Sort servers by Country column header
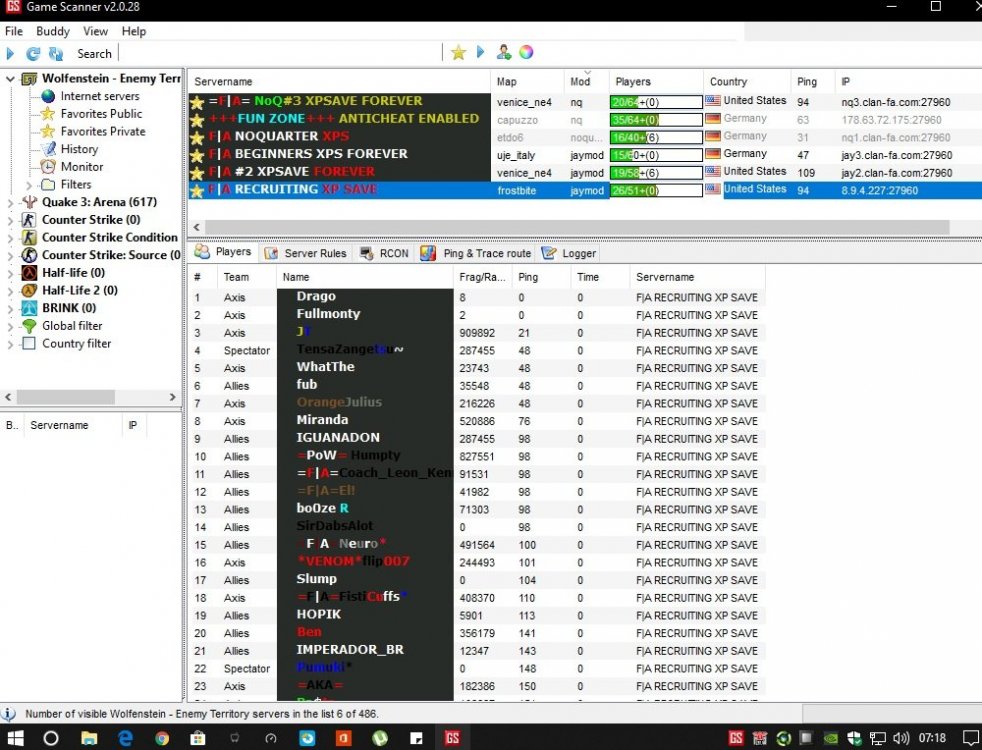This screenshot has width=982, height=750. (747, 81)
